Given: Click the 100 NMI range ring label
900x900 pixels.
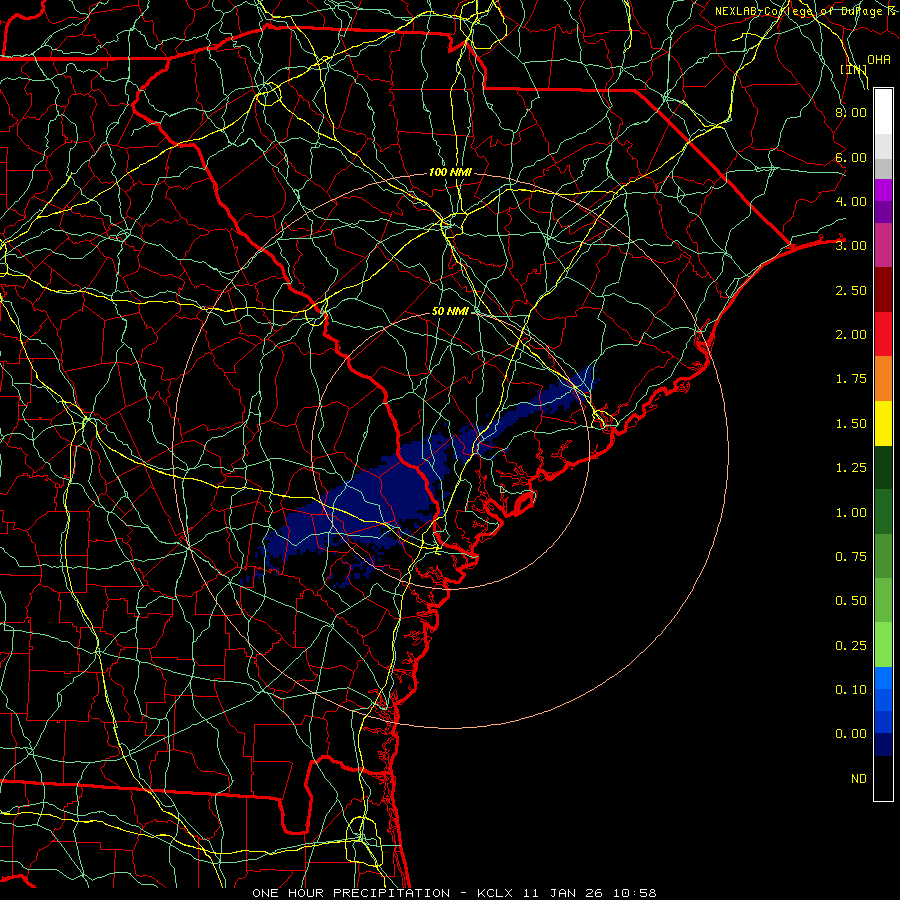Looking at the screenshot, I should coord(450,172).
